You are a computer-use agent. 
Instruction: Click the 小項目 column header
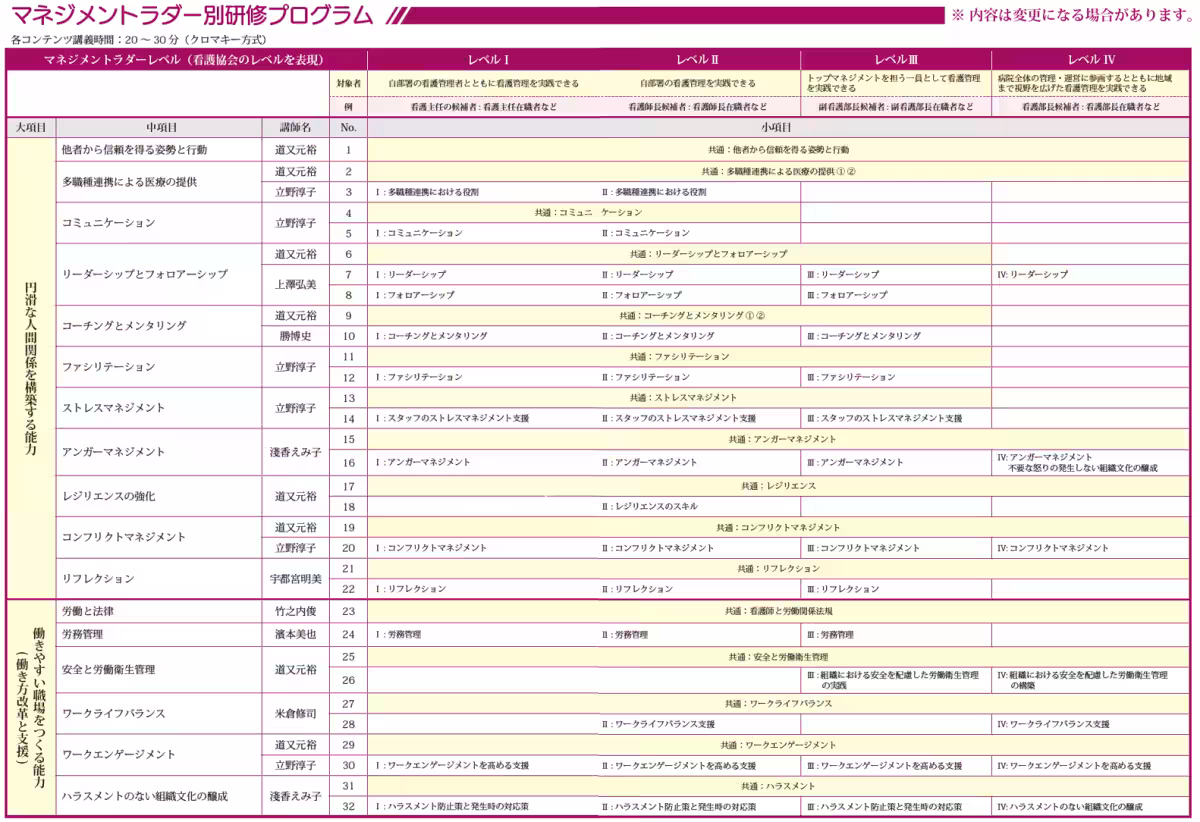tap(776, 128)
